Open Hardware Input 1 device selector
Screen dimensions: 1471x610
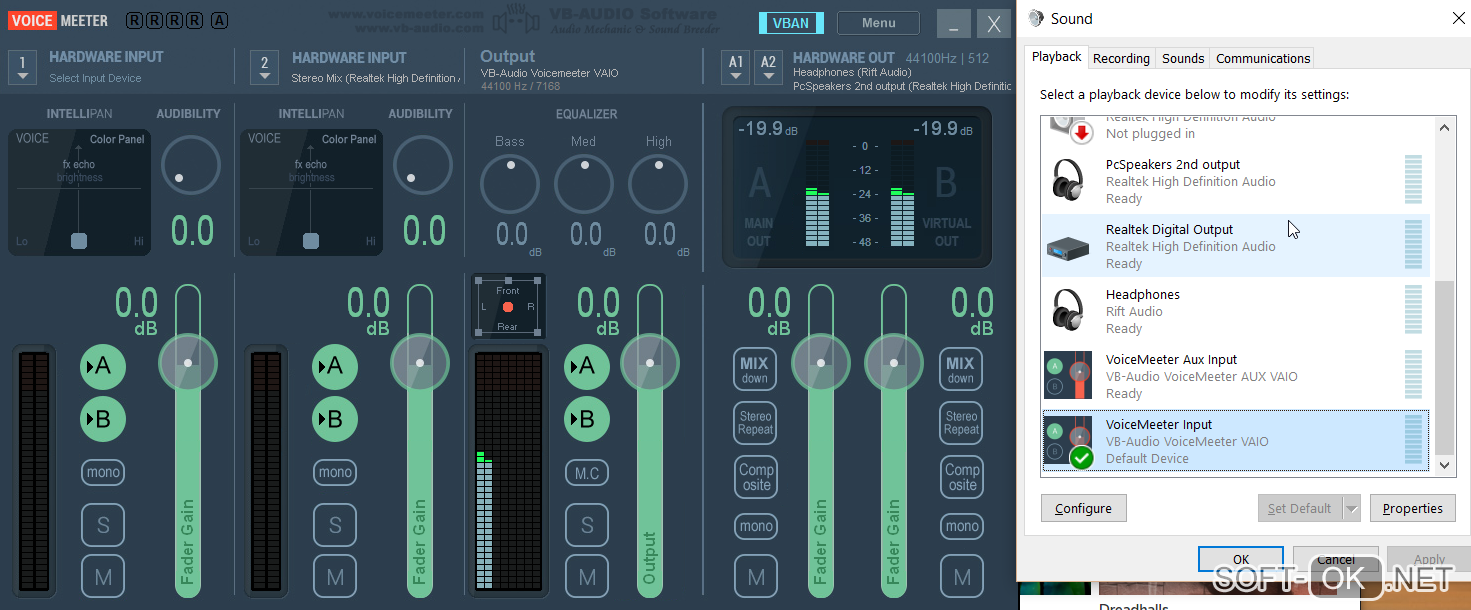click(x=23, y=66)
